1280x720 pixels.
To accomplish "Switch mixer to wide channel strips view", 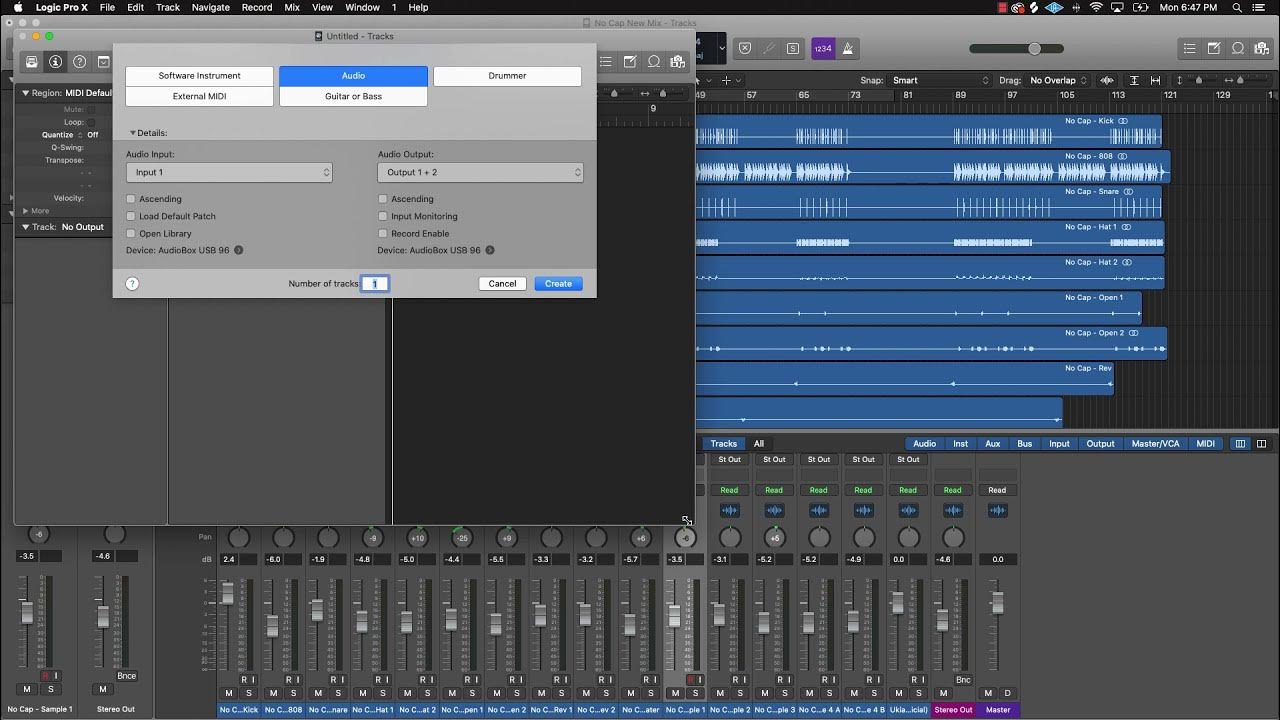I will click(1262, 444).
